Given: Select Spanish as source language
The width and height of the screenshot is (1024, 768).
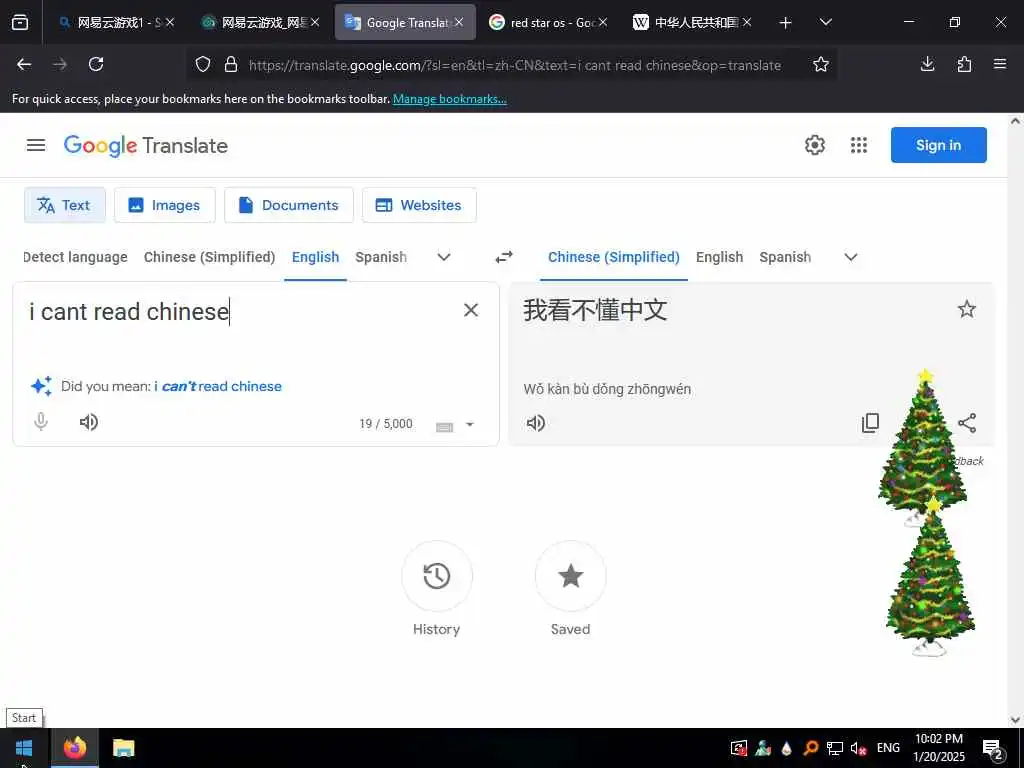Looking at the screenshot, I should (x=381, y=257).
